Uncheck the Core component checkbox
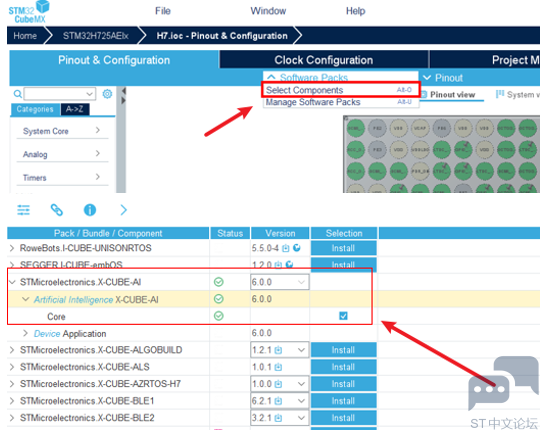547x439 pixels. click(343, 316)
